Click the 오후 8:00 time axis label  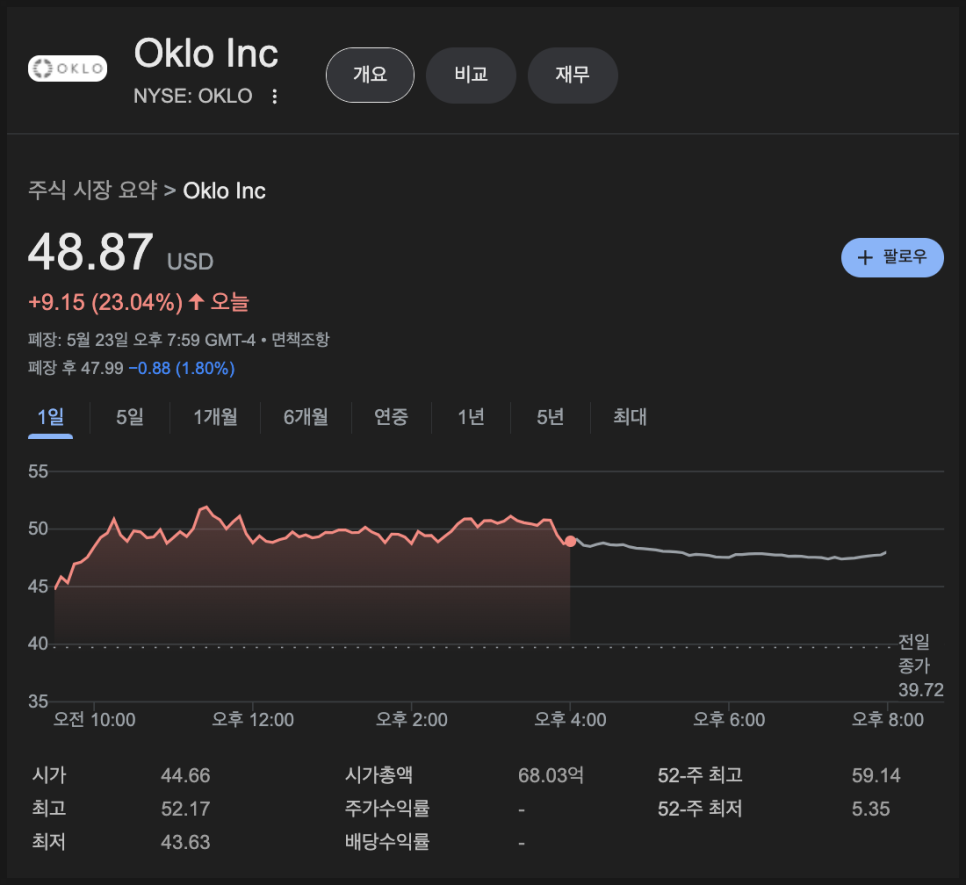[x=888, y=719]
